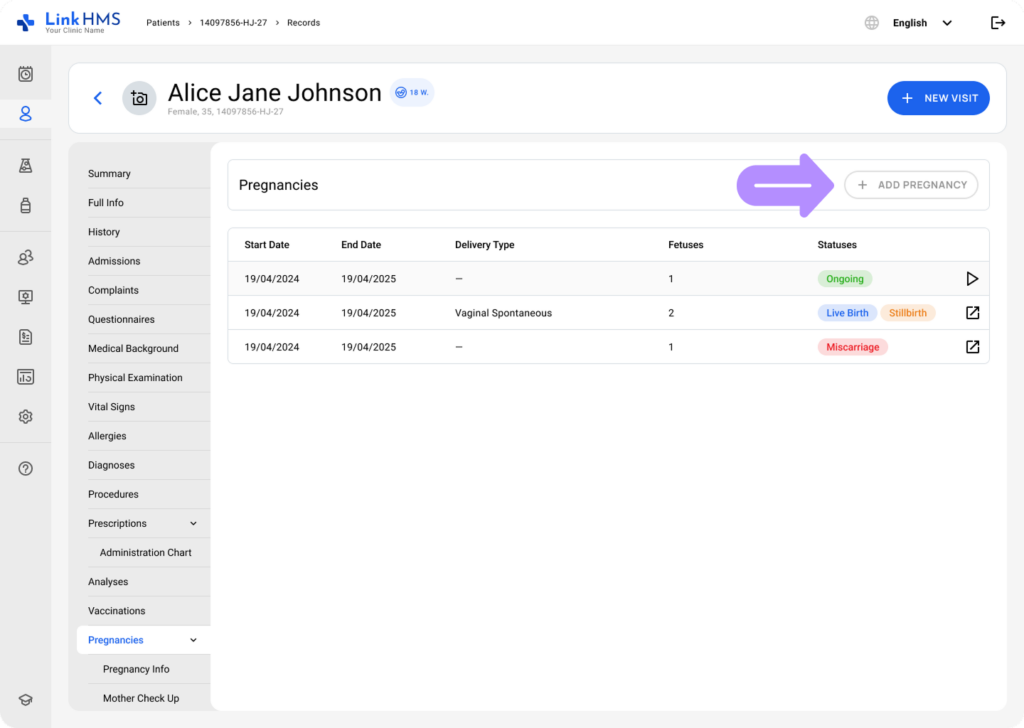Click the help question mark icon
This screenshot has height=728, width=1024.
(26, 469)
